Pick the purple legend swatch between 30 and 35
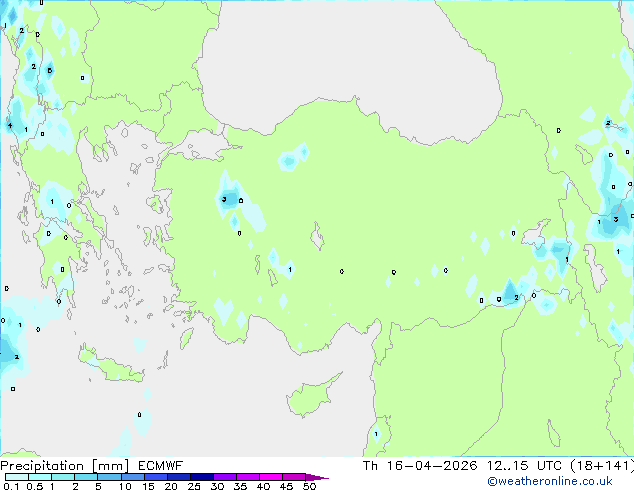Image resolution: width=634 pixels, height=490 pixels. (x=225, y=477)
